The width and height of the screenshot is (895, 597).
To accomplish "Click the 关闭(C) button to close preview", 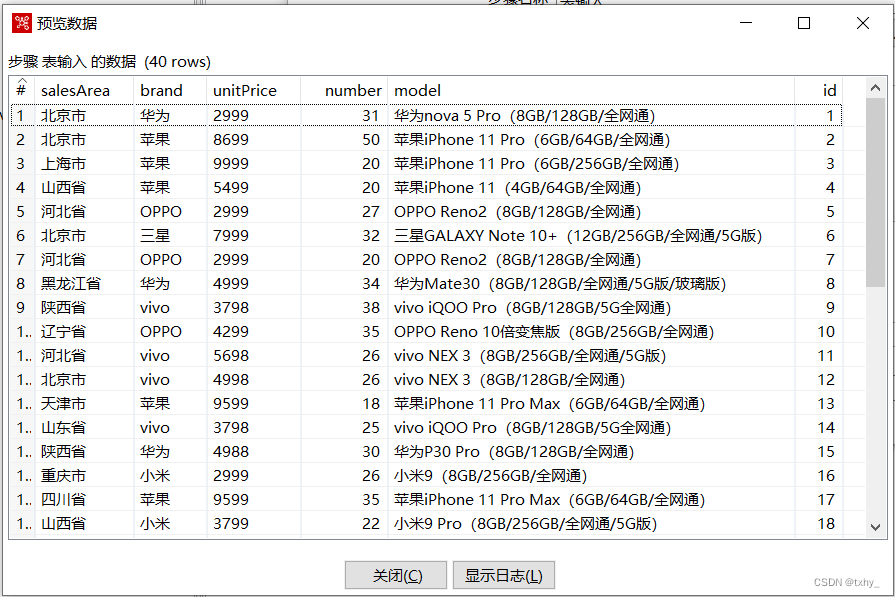I will 396,575.
